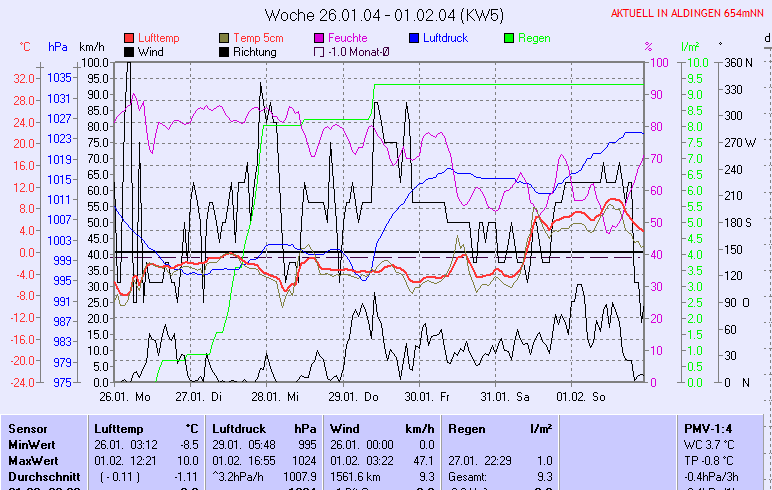This screenshot has height=490, width=772.
Task: Click the 31.01. Sa date axis label
Action: [x=506, y=396]
